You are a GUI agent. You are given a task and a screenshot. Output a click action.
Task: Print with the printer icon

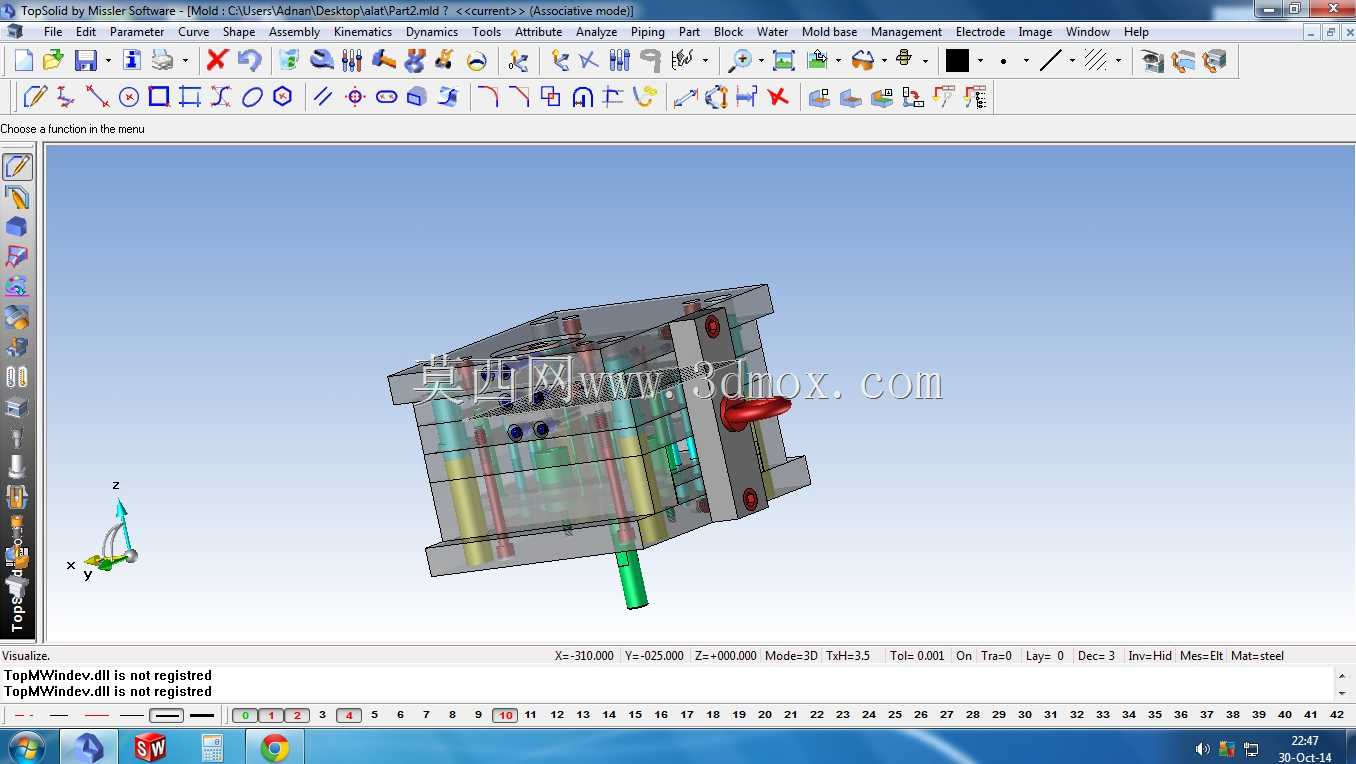pyautogui.click(x=162, y=60)
